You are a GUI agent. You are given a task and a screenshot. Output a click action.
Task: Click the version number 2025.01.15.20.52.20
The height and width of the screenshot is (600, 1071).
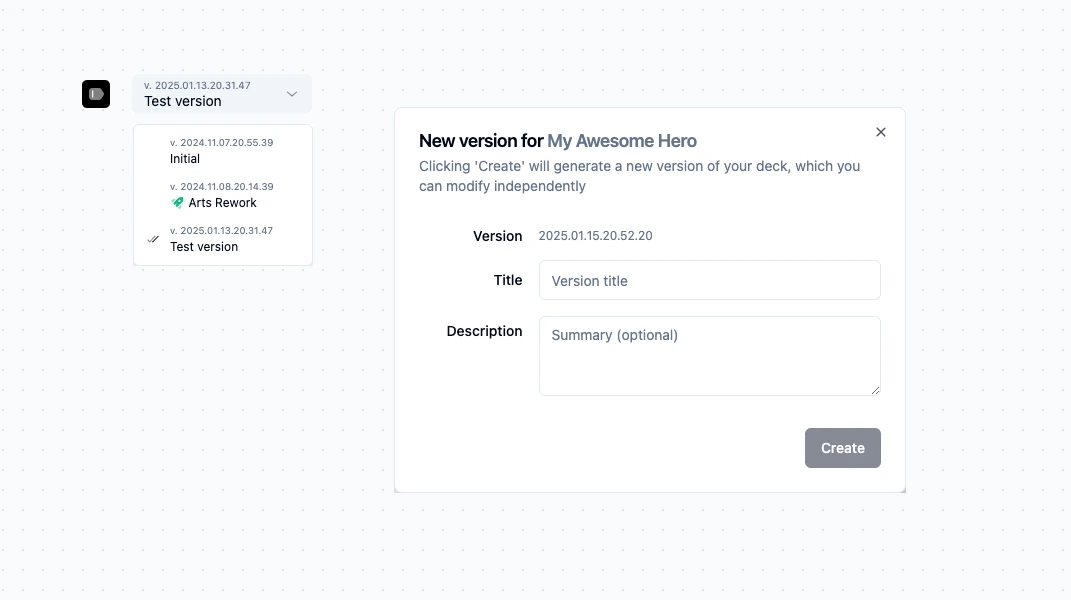(595, 236)
